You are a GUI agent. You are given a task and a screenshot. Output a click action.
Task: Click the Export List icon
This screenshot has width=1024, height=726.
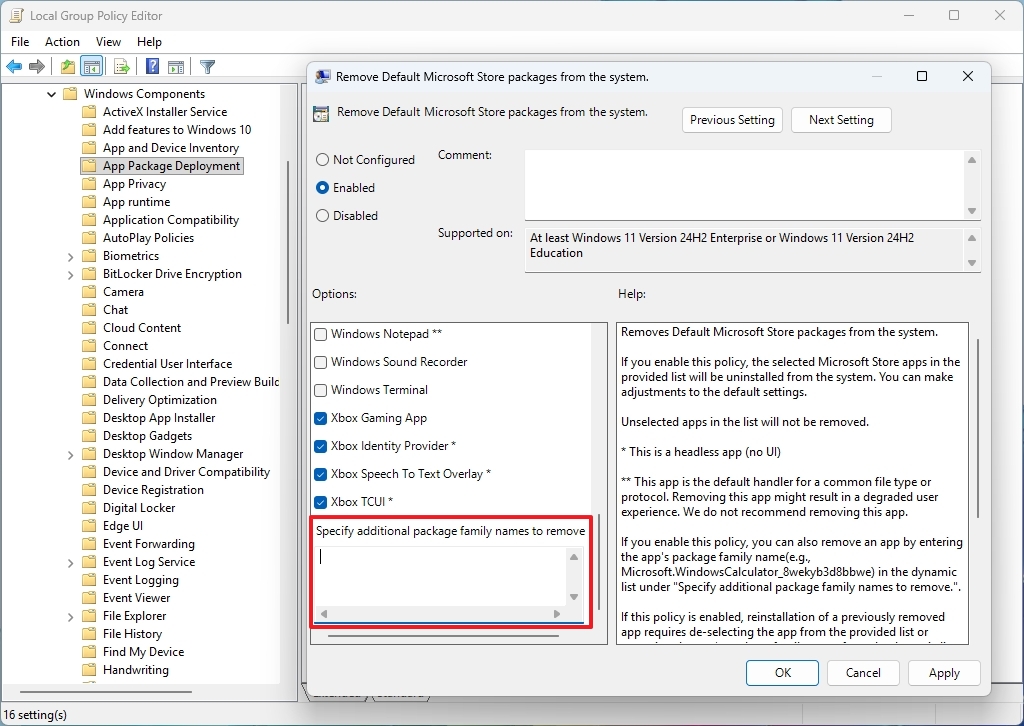click(x=121, y=66)
